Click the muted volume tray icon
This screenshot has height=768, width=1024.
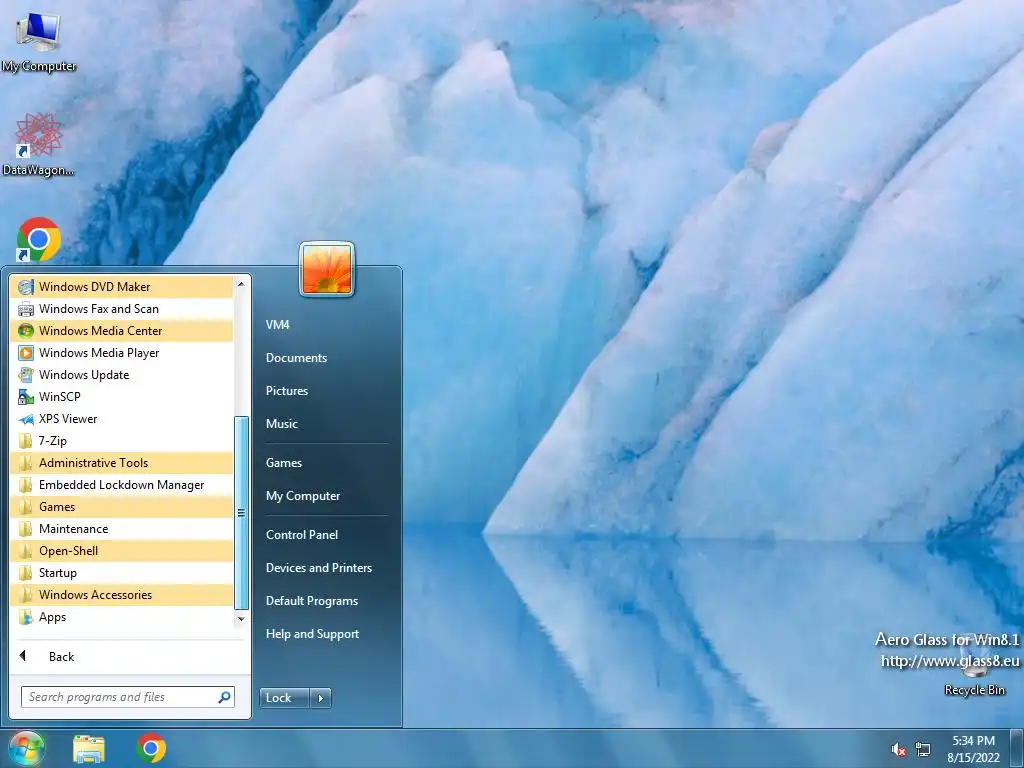899,750
